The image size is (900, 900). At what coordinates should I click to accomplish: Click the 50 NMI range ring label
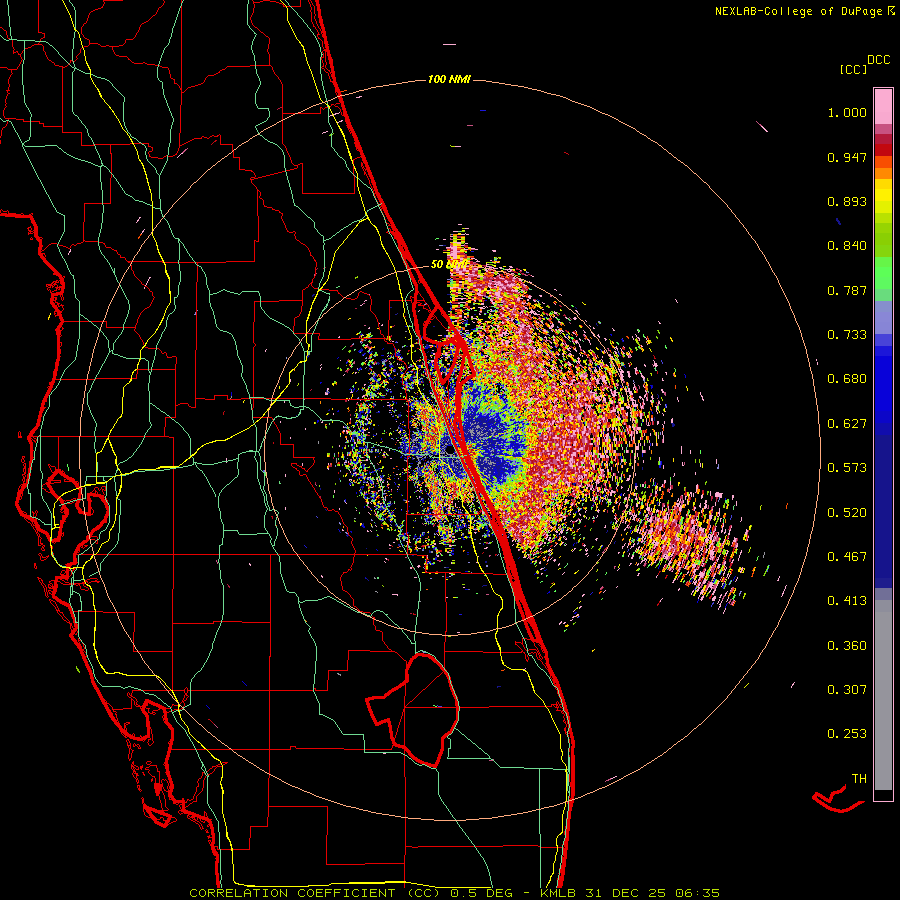click(x=449, y=265)
